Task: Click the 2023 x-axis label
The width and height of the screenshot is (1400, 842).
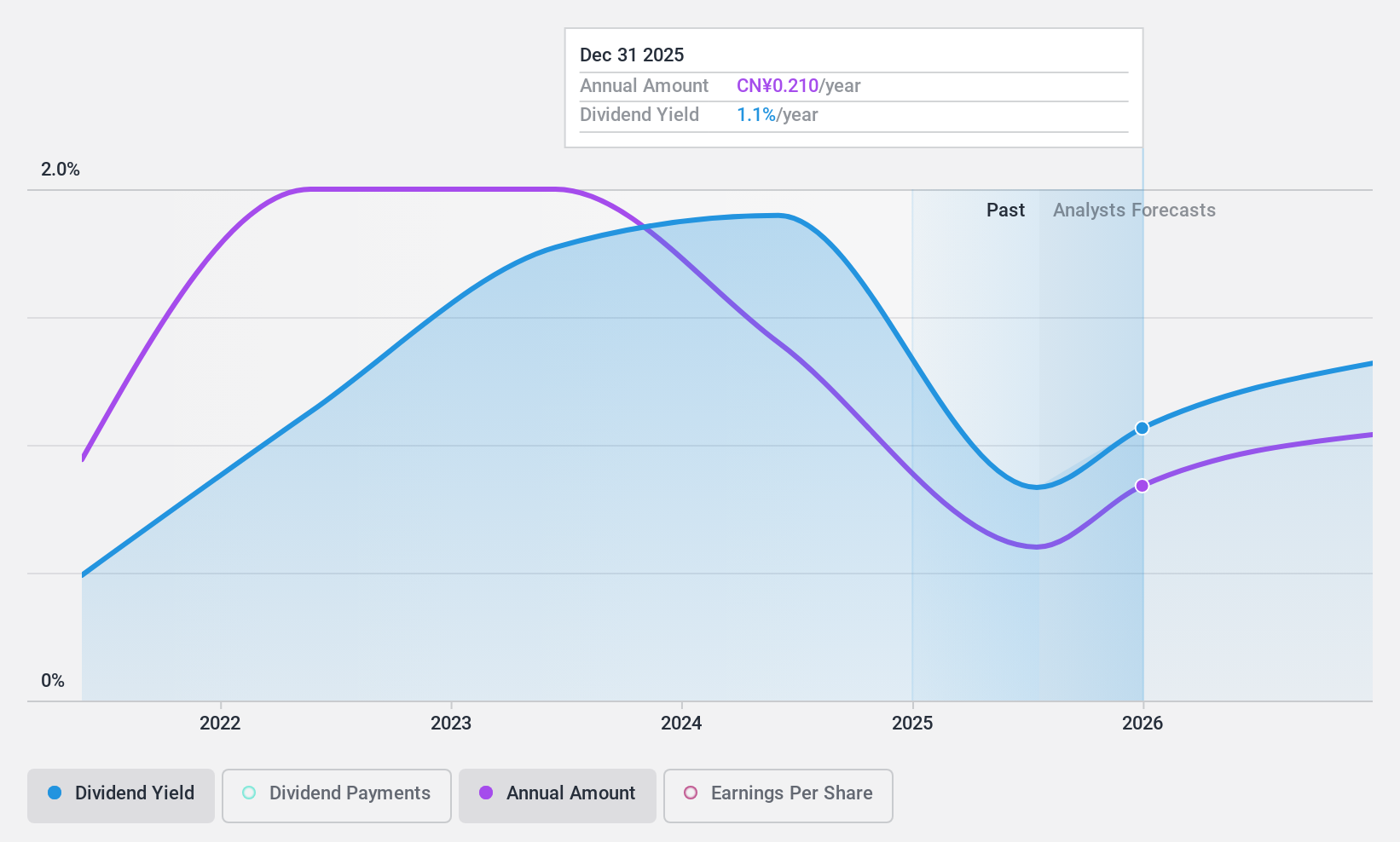Action: tap(451, 724)
